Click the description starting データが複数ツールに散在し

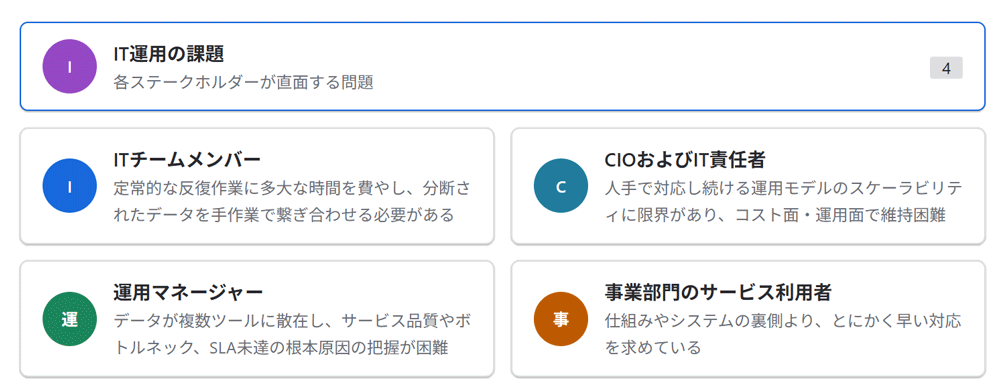coord(293,334)
